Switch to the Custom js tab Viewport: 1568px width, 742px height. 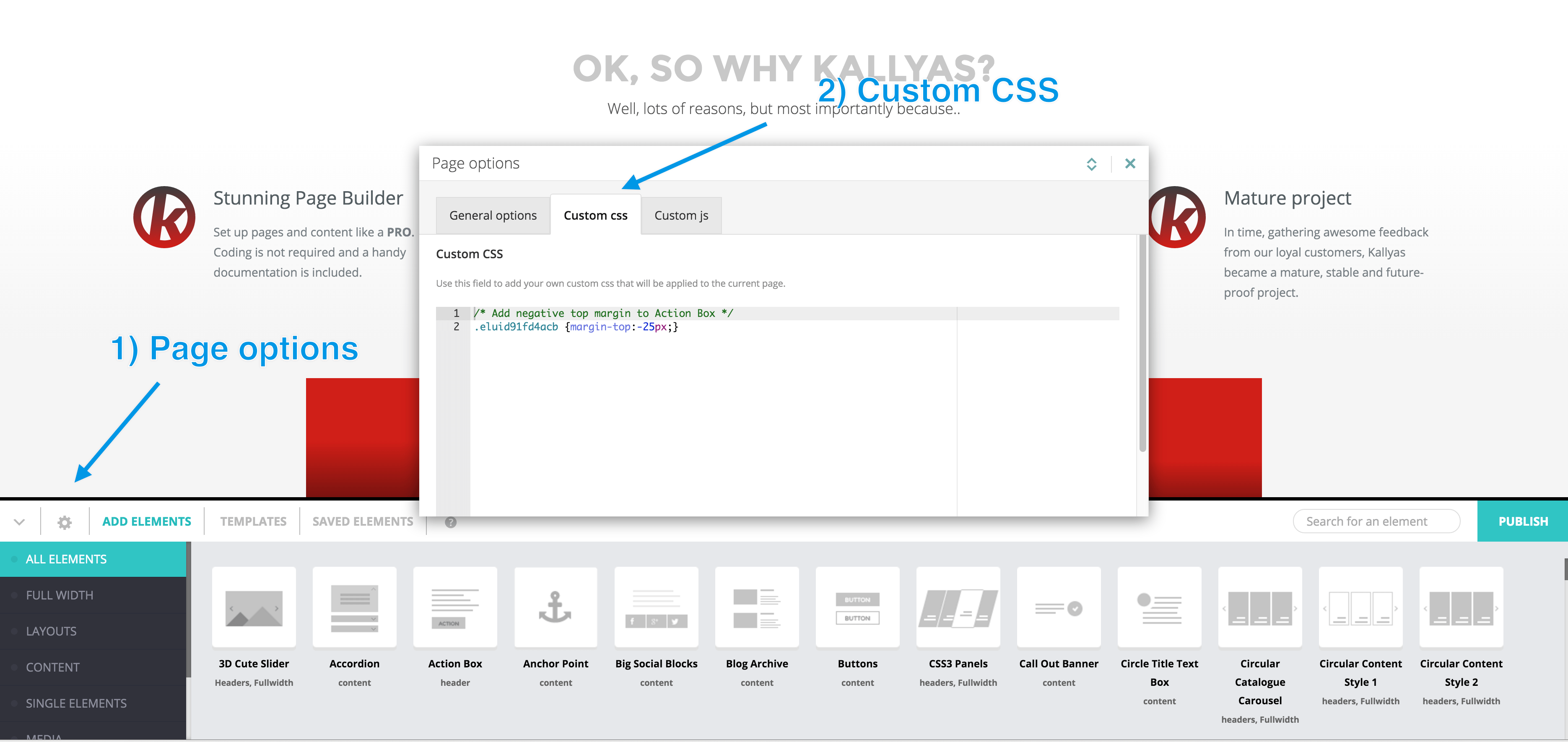(680, 215)
